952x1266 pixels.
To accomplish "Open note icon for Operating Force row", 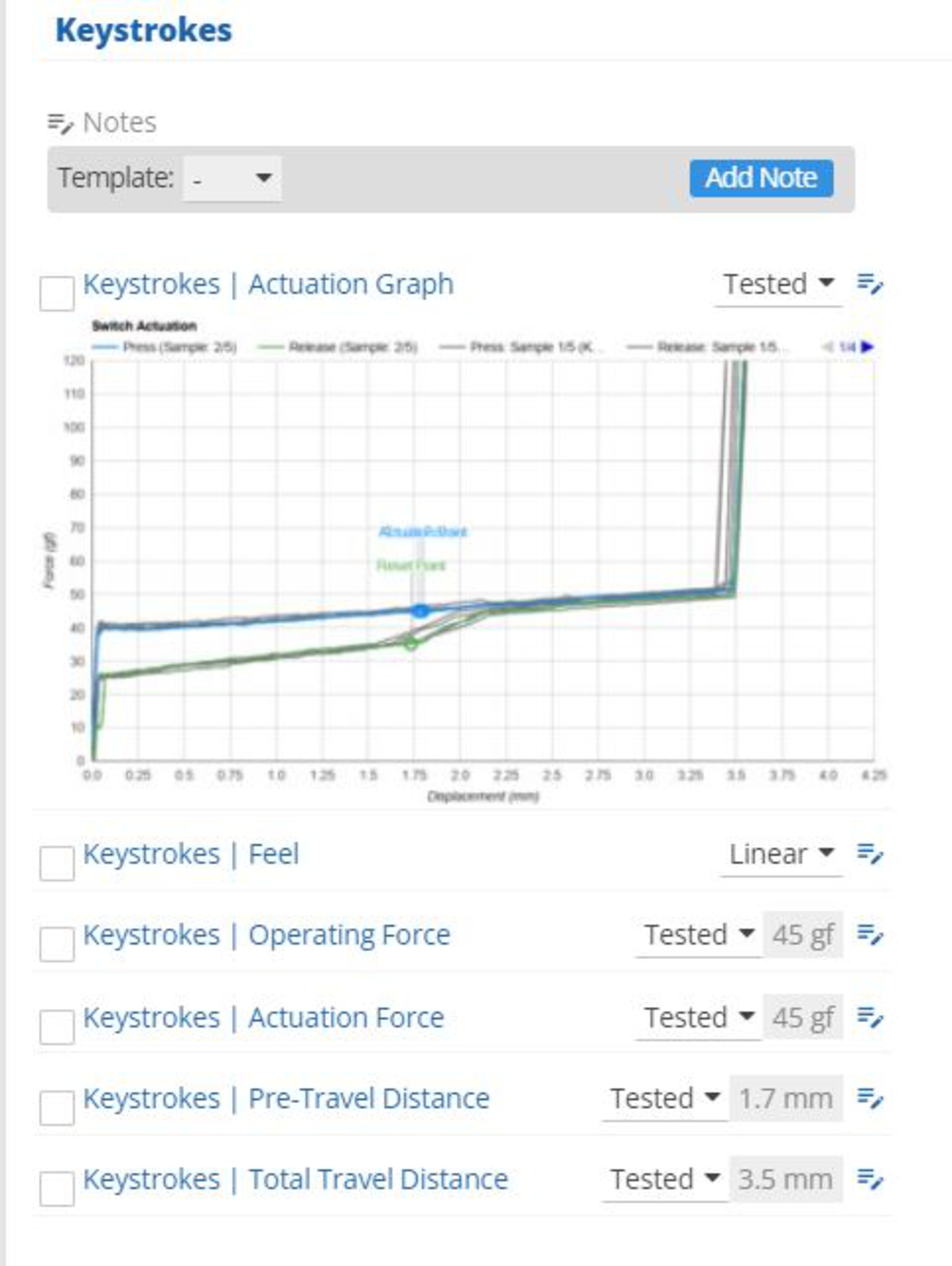I will pyautogui.click(x=870, y=935).
